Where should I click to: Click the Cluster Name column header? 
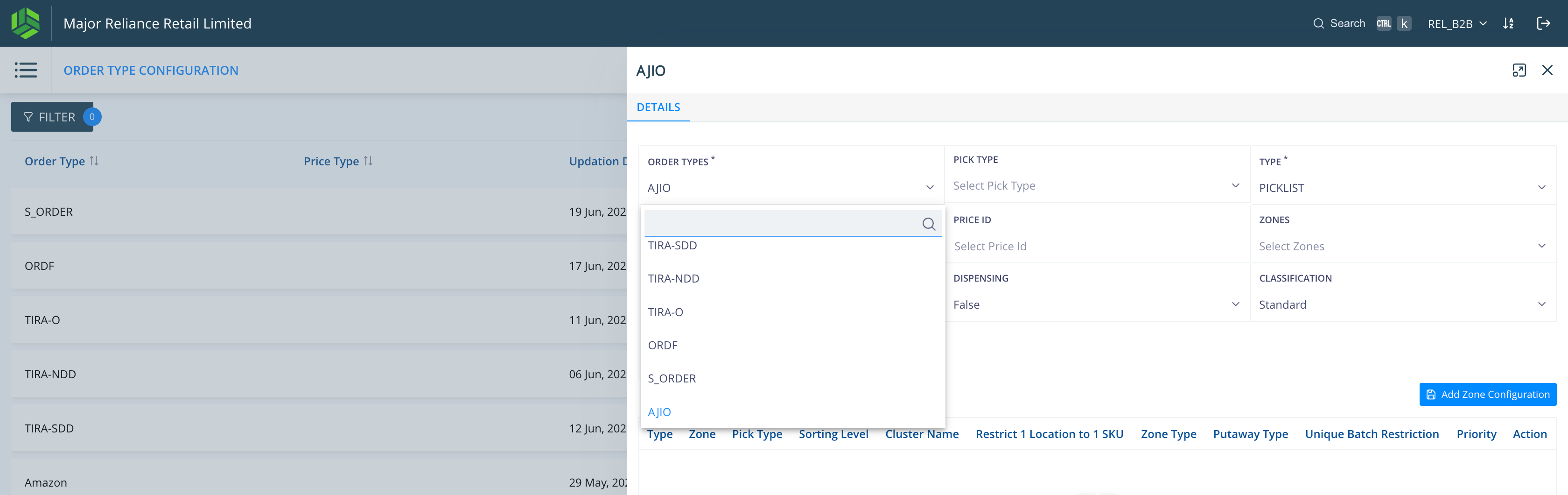(922, 434)
